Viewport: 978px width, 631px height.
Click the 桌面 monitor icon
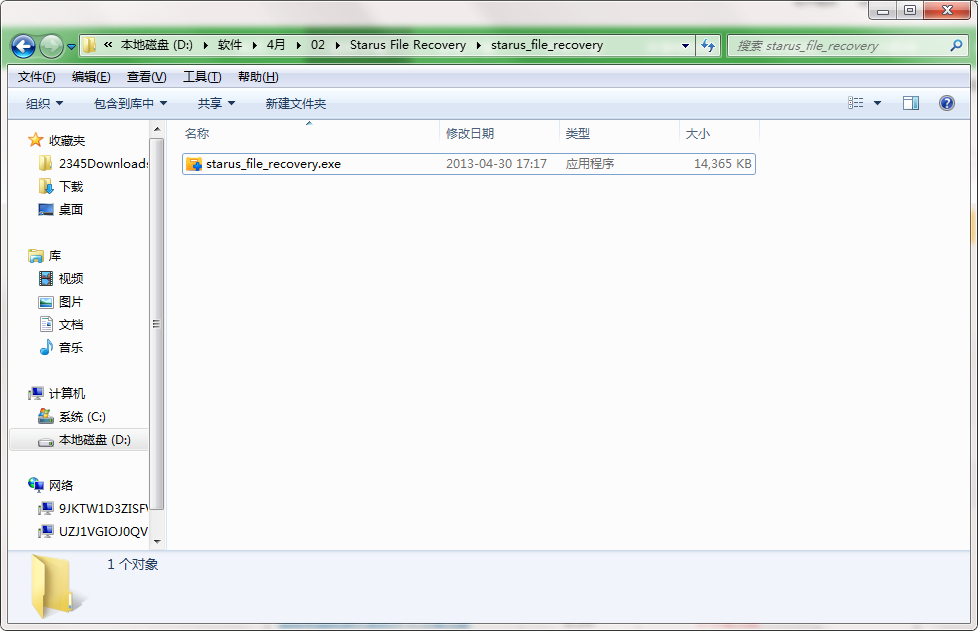point(46,210)
